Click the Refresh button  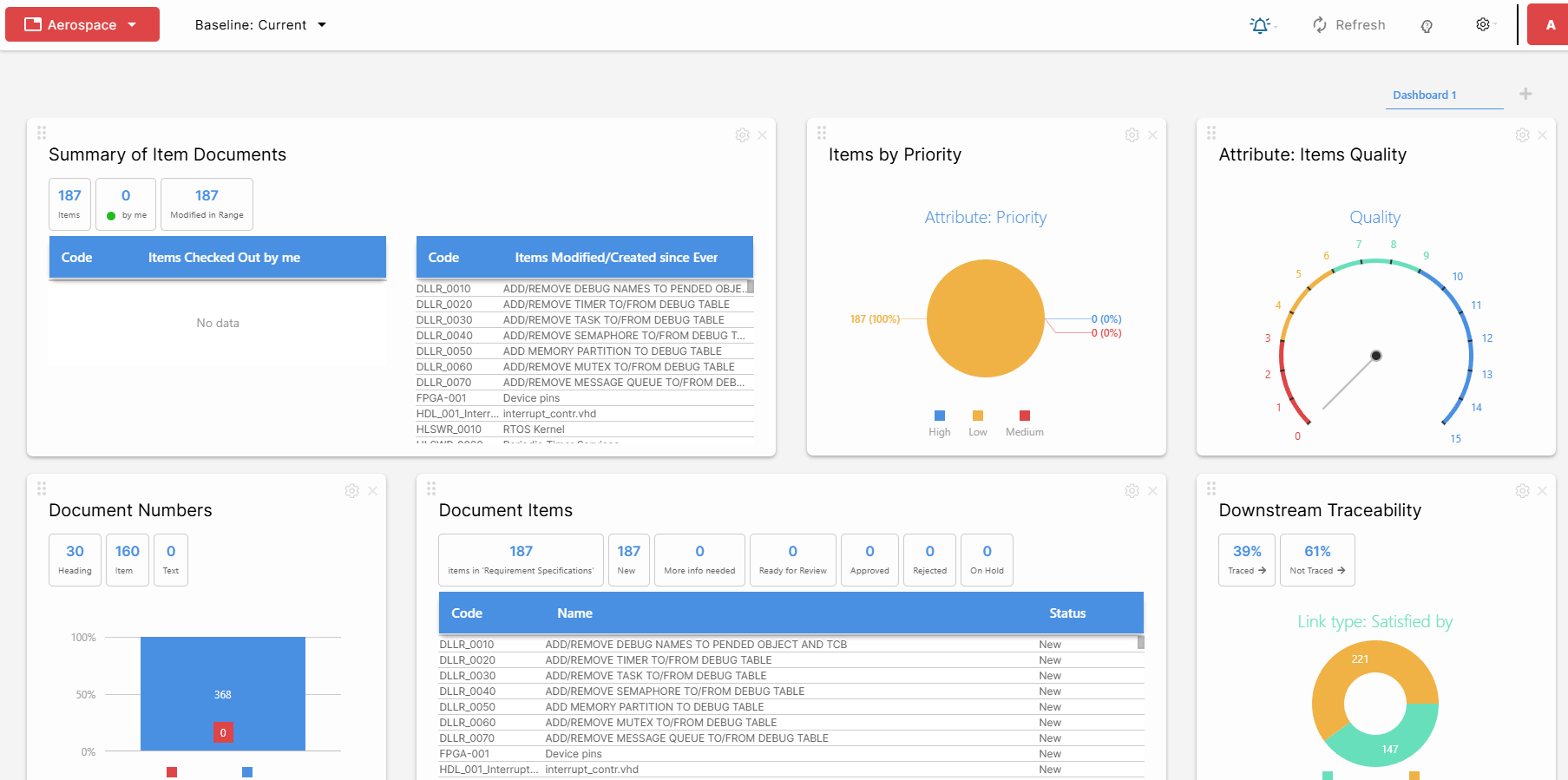1348,25
